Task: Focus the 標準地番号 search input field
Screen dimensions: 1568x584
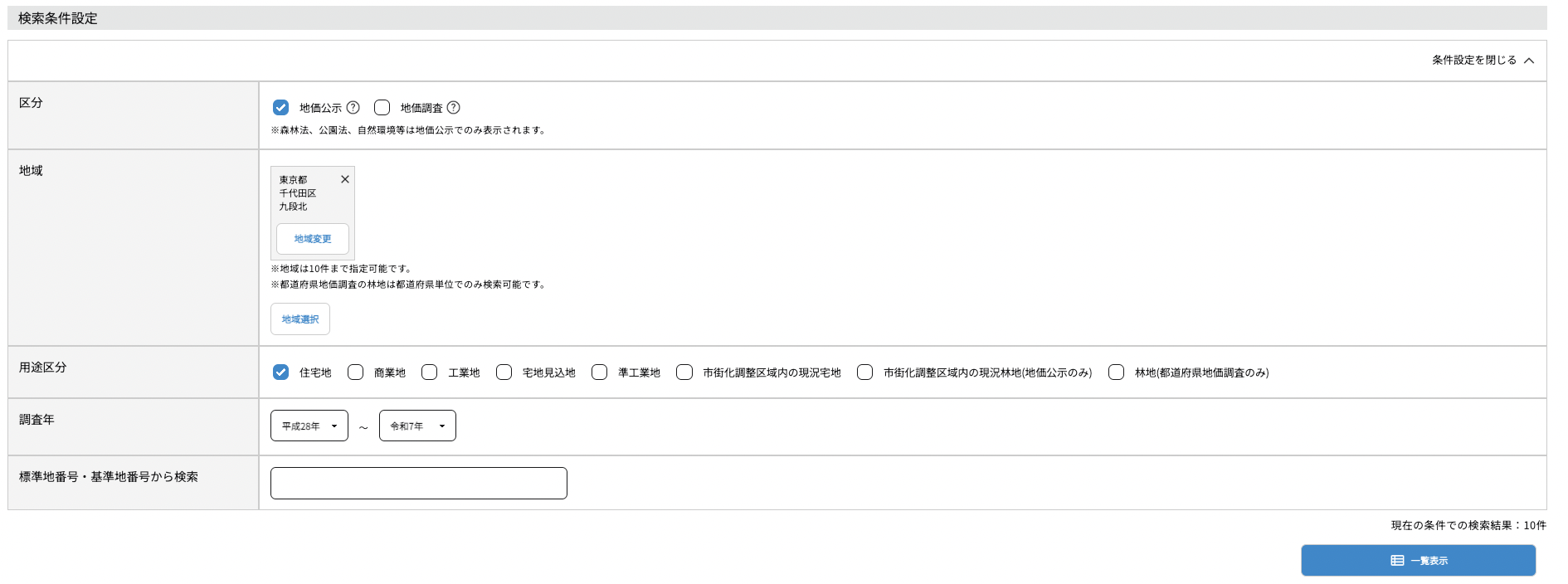Action: 418,483
